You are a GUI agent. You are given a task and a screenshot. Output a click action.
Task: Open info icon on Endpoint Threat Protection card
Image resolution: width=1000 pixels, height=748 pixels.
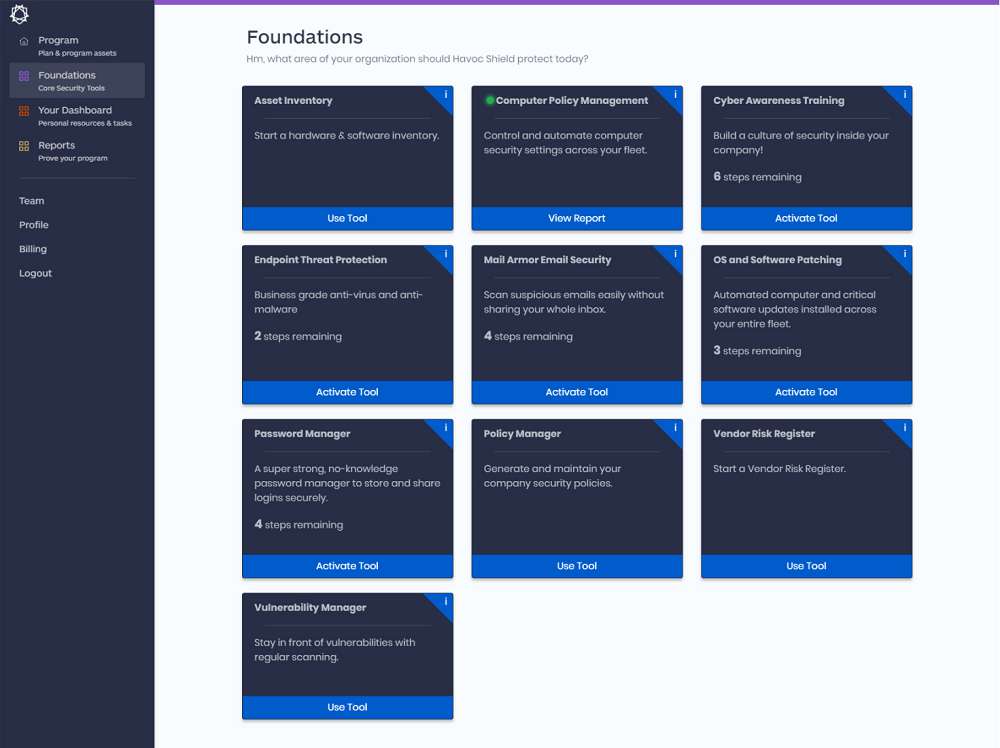coord(445,254)
